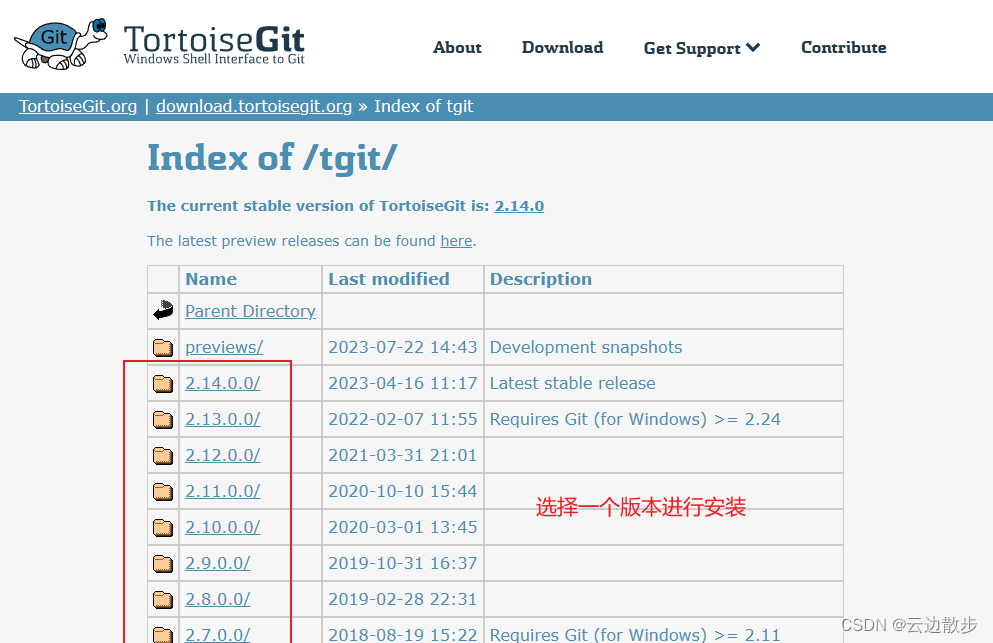Click the date 2018-08-19 15:22
This screenshot has width=993, height=643.
(x=403, y=634)
